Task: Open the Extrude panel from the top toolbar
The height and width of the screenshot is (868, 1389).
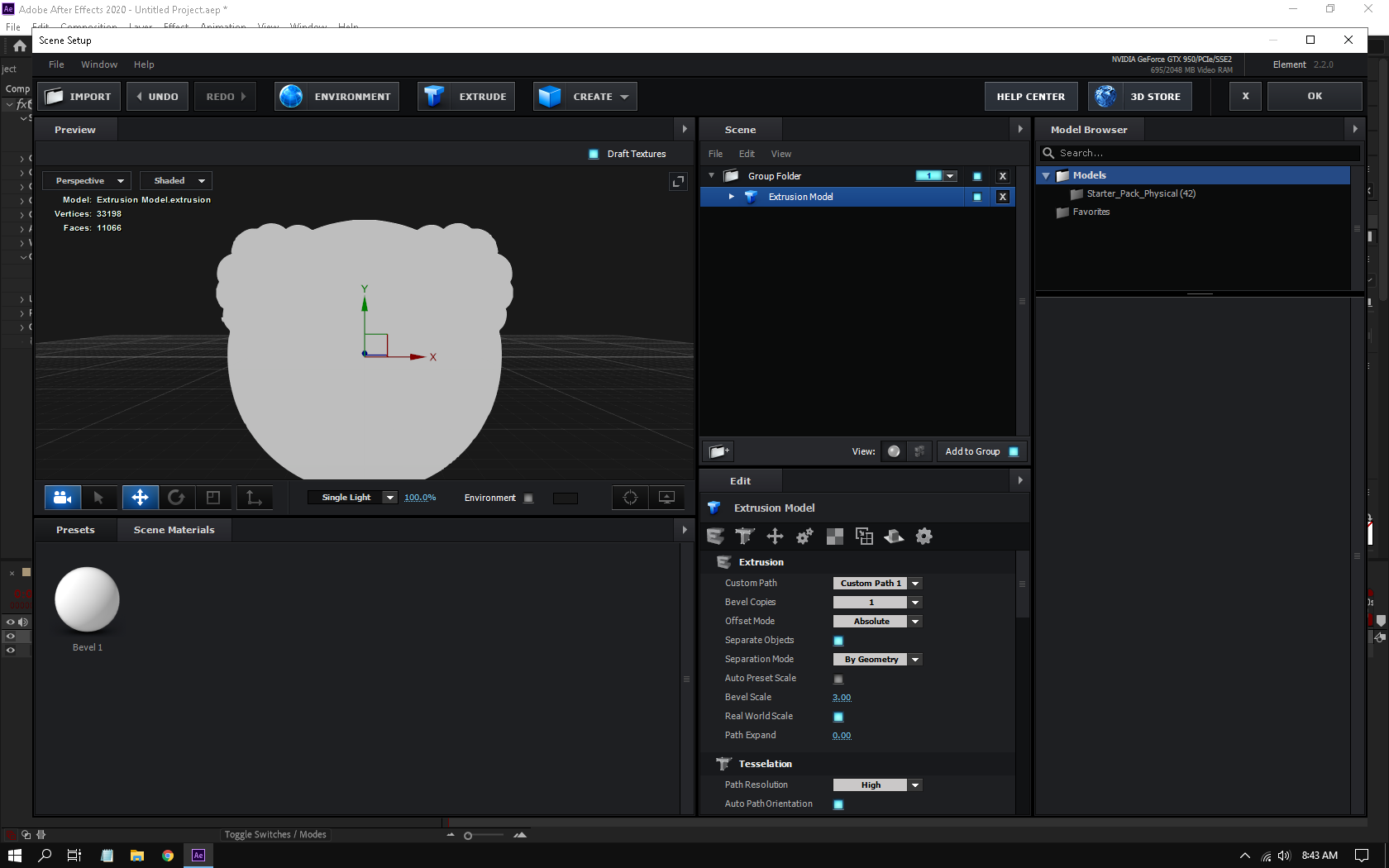Action: click(465, 96)
